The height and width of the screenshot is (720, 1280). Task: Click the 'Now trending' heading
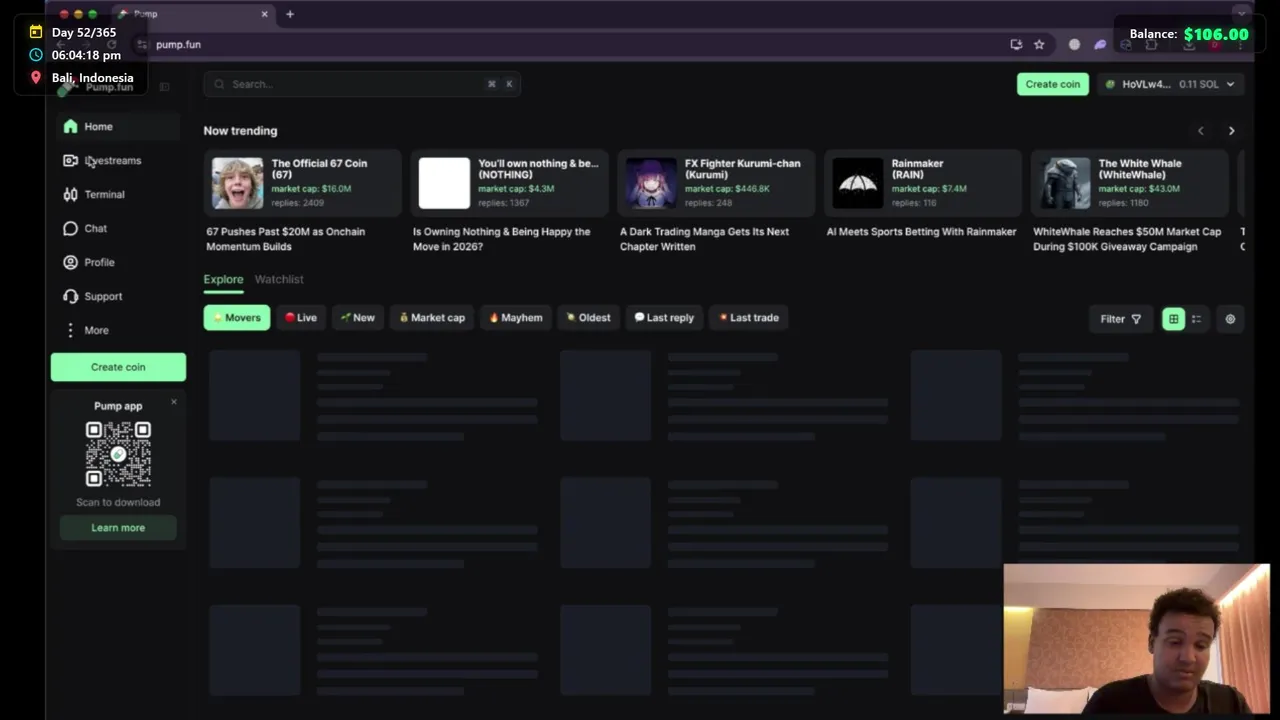(240, 131)
